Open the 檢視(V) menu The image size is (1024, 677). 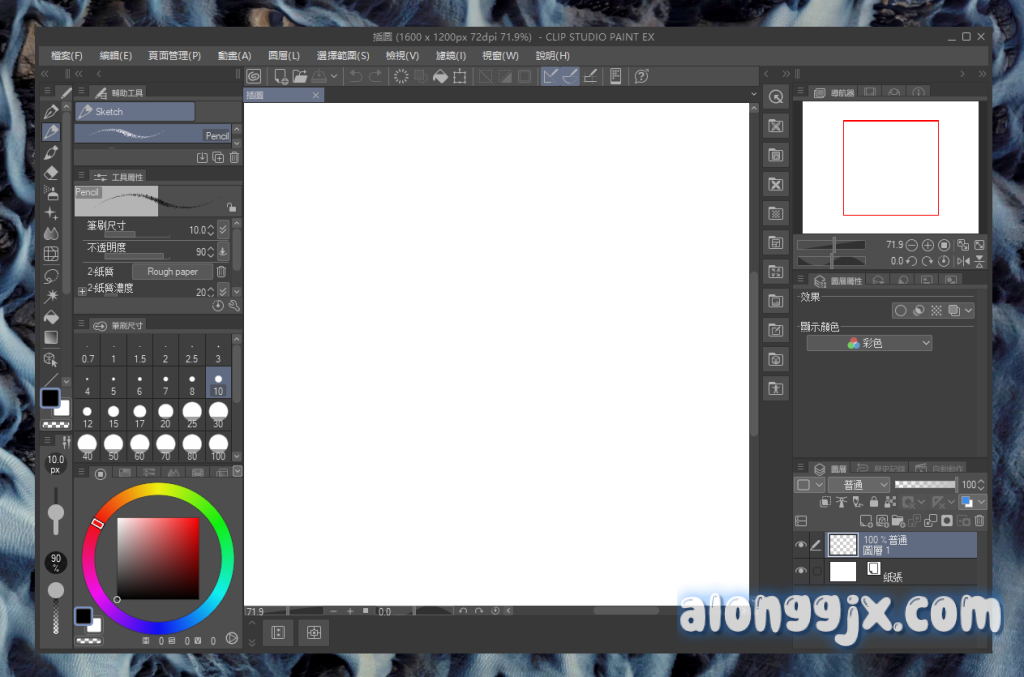click(x=402, y=56)
